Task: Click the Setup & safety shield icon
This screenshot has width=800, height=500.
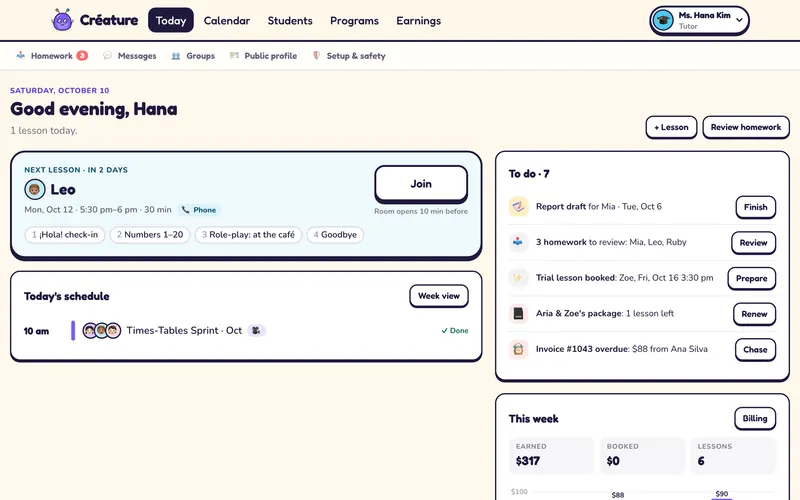Action: [x=316, y=55]
